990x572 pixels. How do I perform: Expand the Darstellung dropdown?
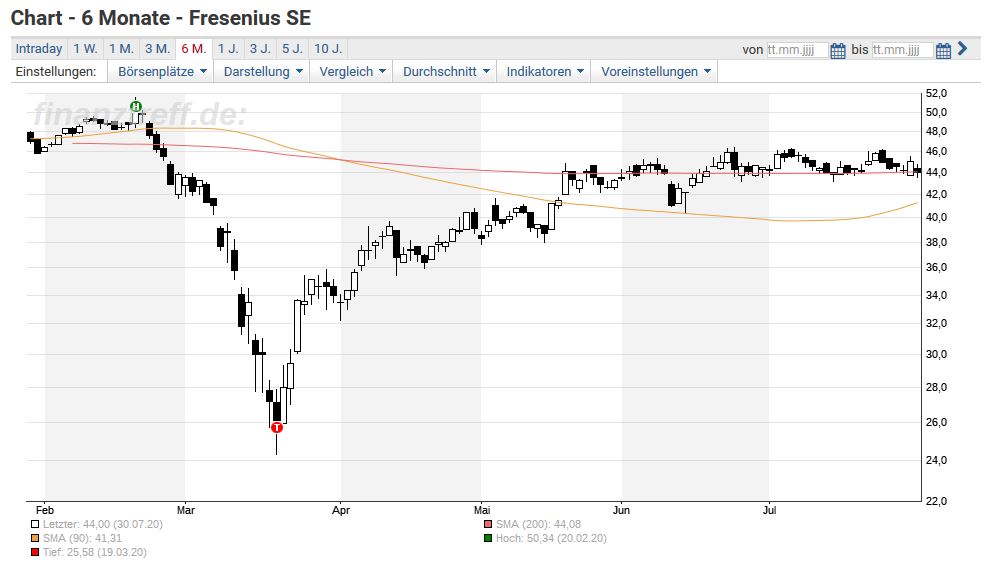pyautogui.click(x=262, y=71)
